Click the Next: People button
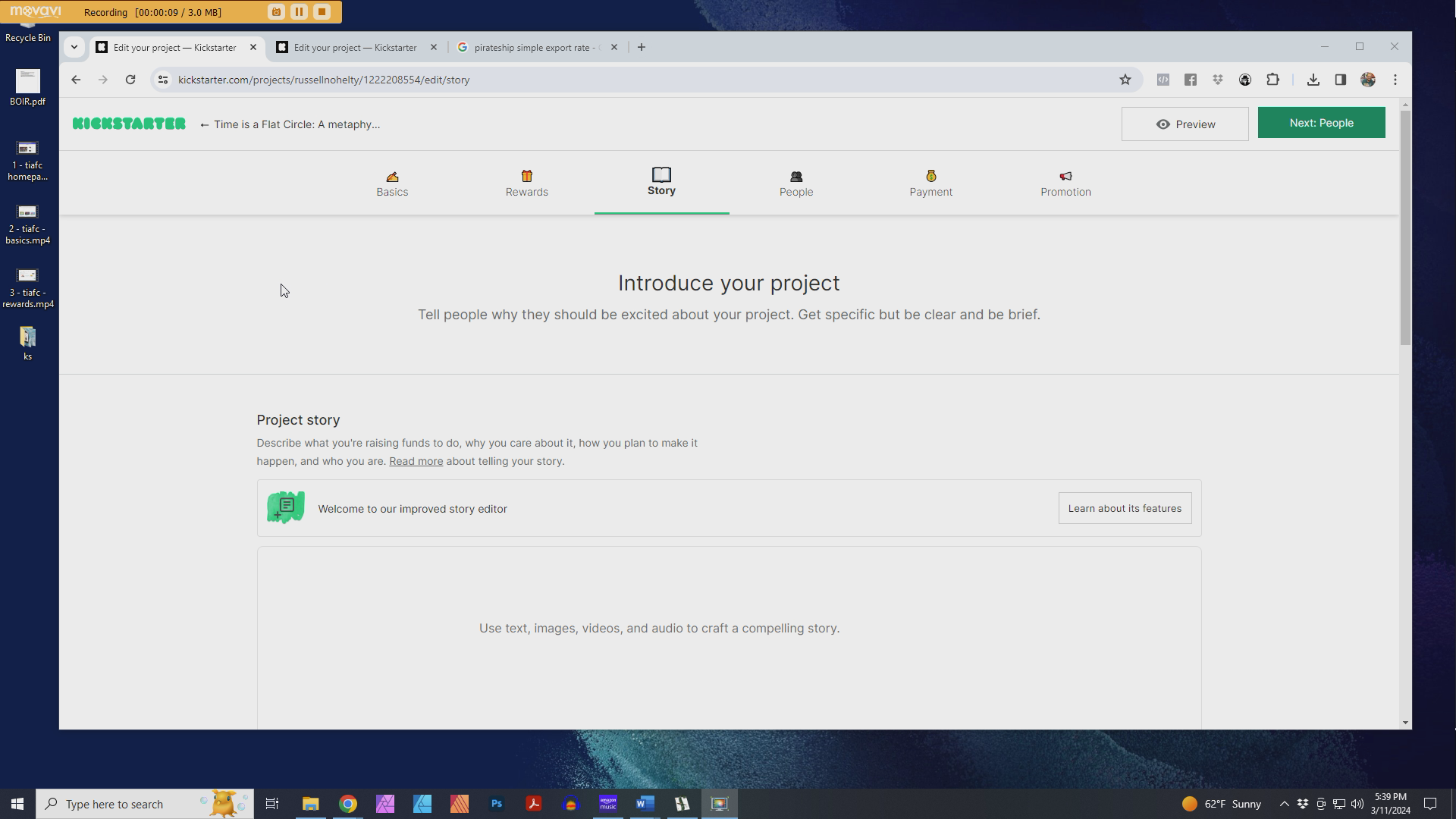The width and height of the screenshot is (1456, 819). point(1321,123)
